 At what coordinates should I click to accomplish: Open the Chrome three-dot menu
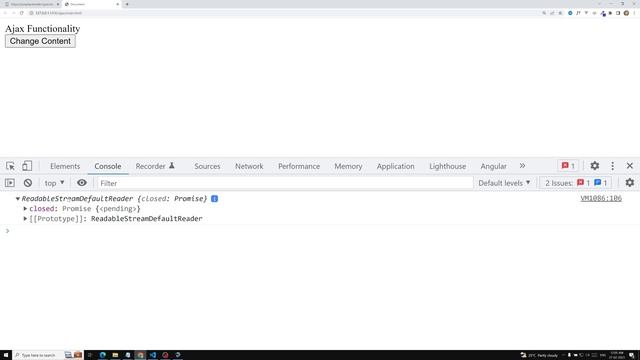click(634, 13)
